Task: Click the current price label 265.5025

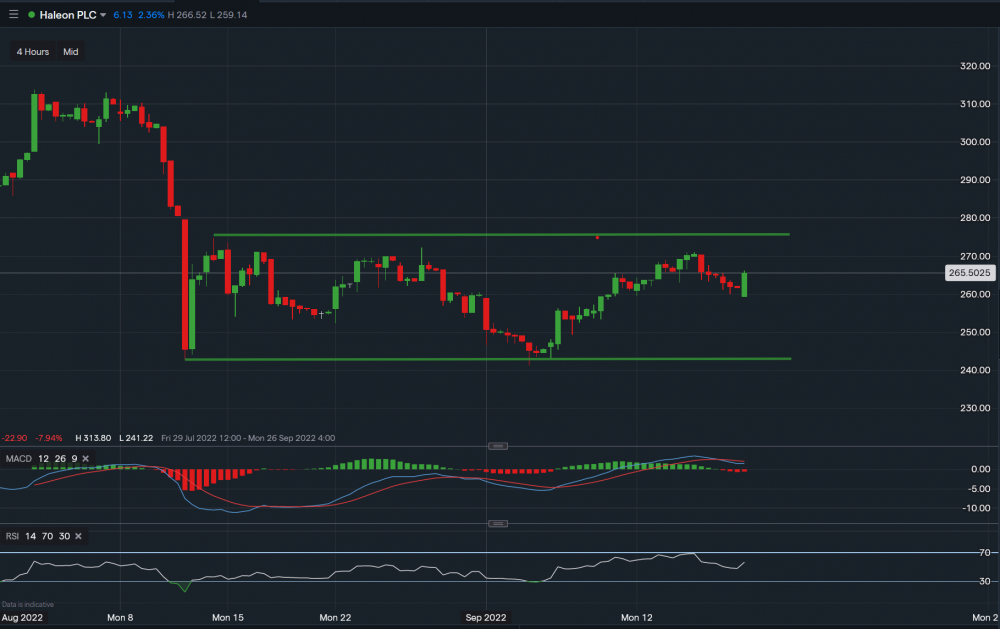Action: pos(969,272)
